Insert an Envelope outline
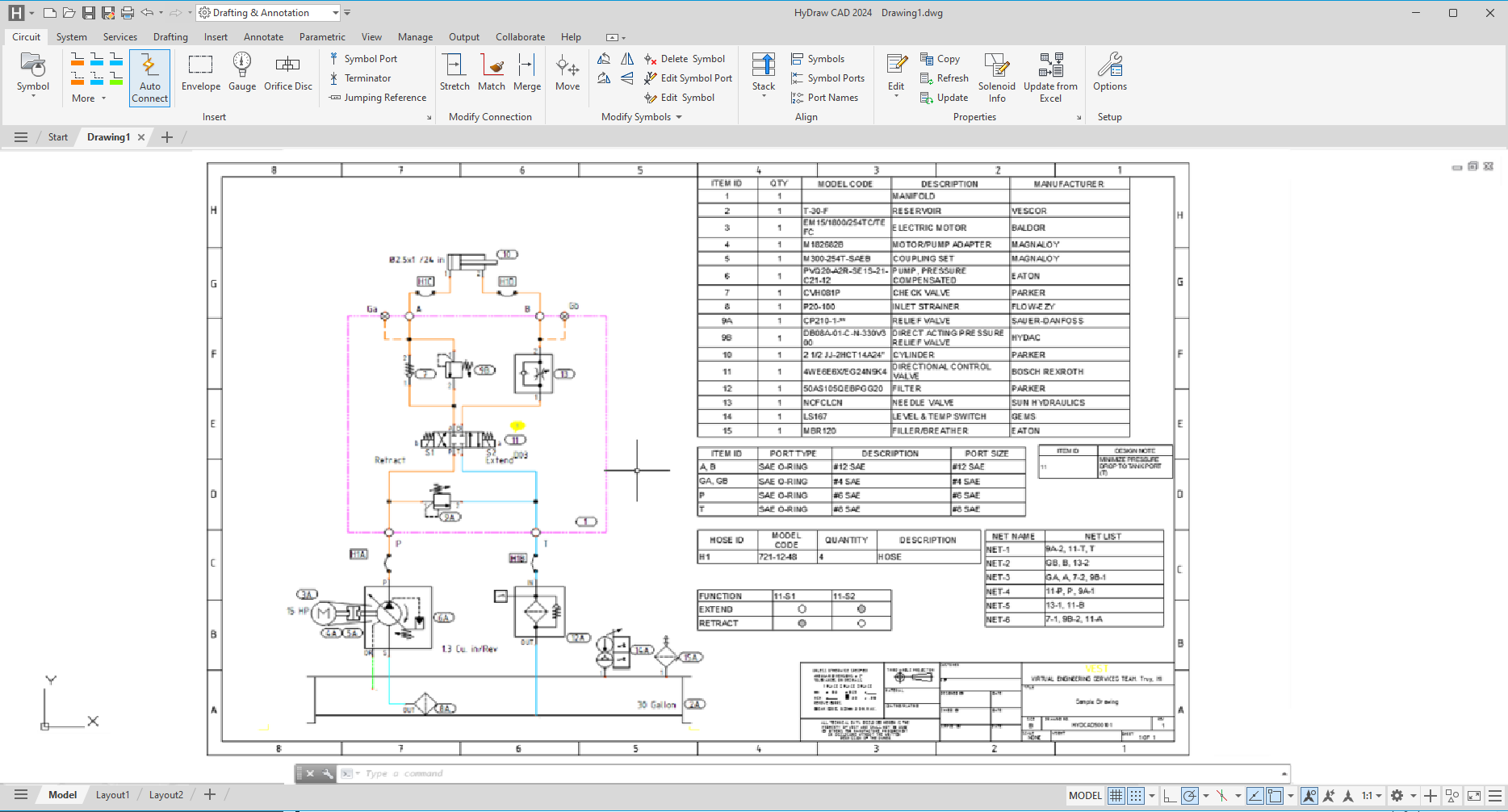 tap(200, 73)
